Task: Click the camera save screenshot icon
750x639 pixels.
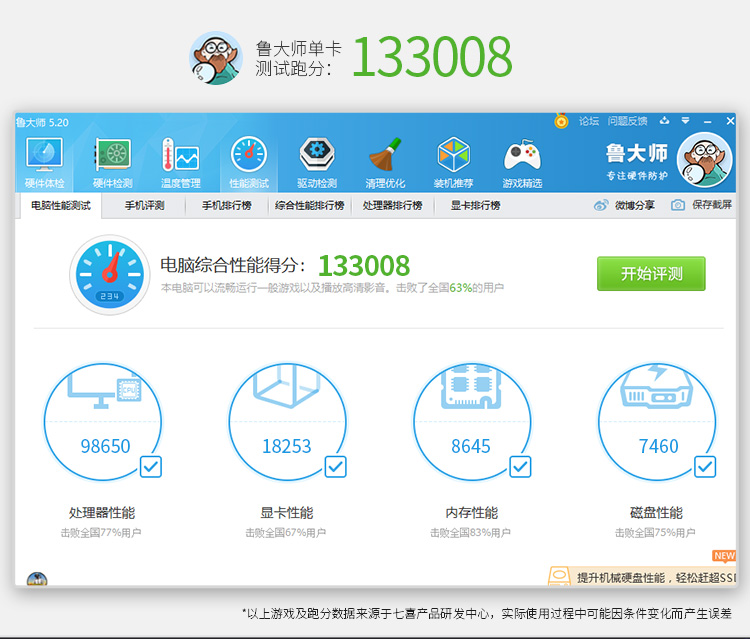Action: (x=677, y=205)
